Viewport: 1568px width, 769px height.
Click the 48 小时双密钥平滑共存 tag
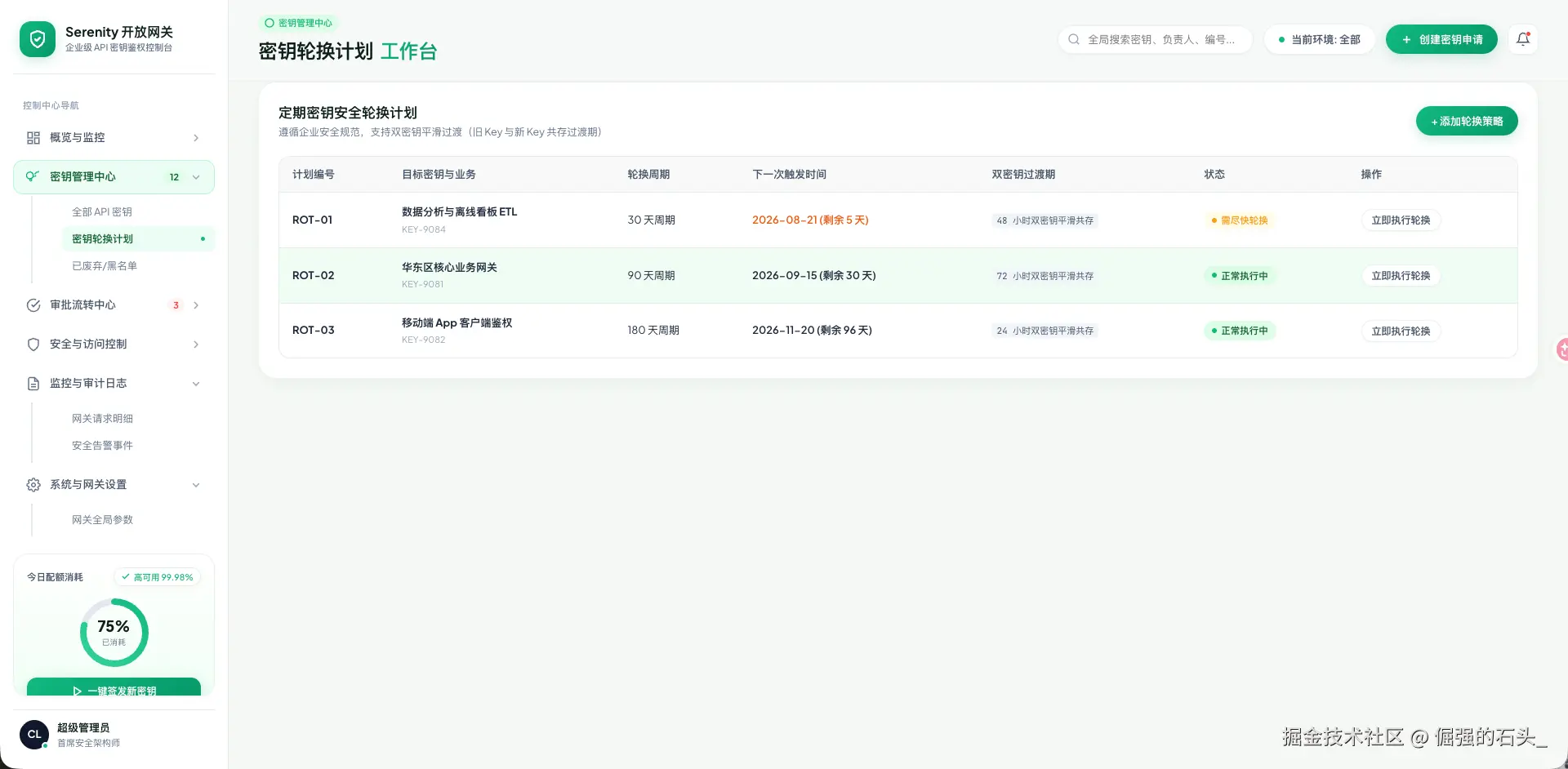coord(1045,220)
